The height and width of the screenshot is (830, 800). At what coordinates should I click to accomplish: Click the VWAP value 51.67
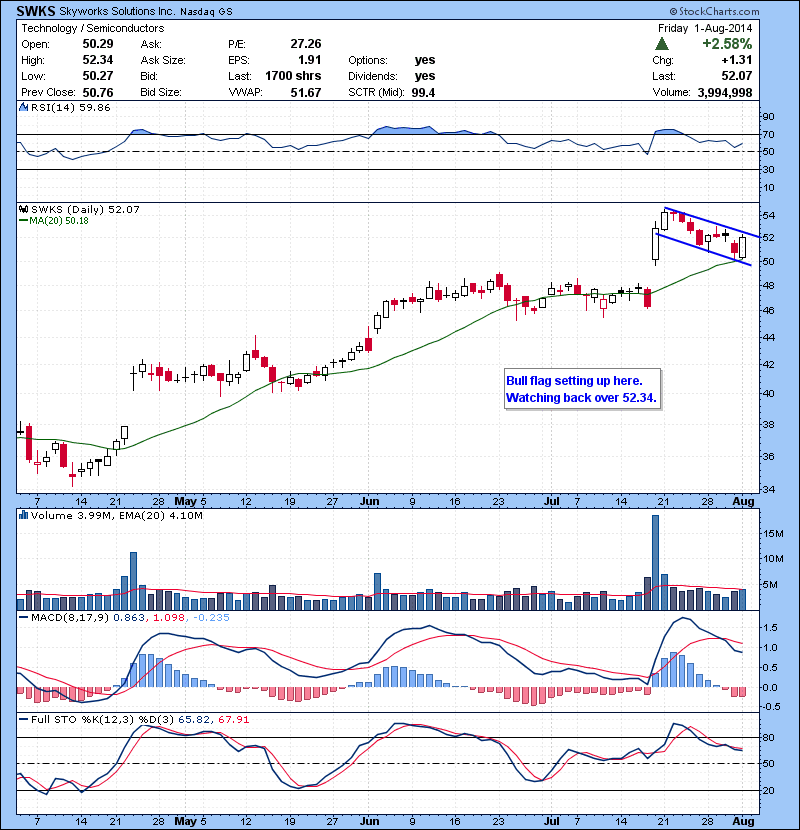click(305, 93)
